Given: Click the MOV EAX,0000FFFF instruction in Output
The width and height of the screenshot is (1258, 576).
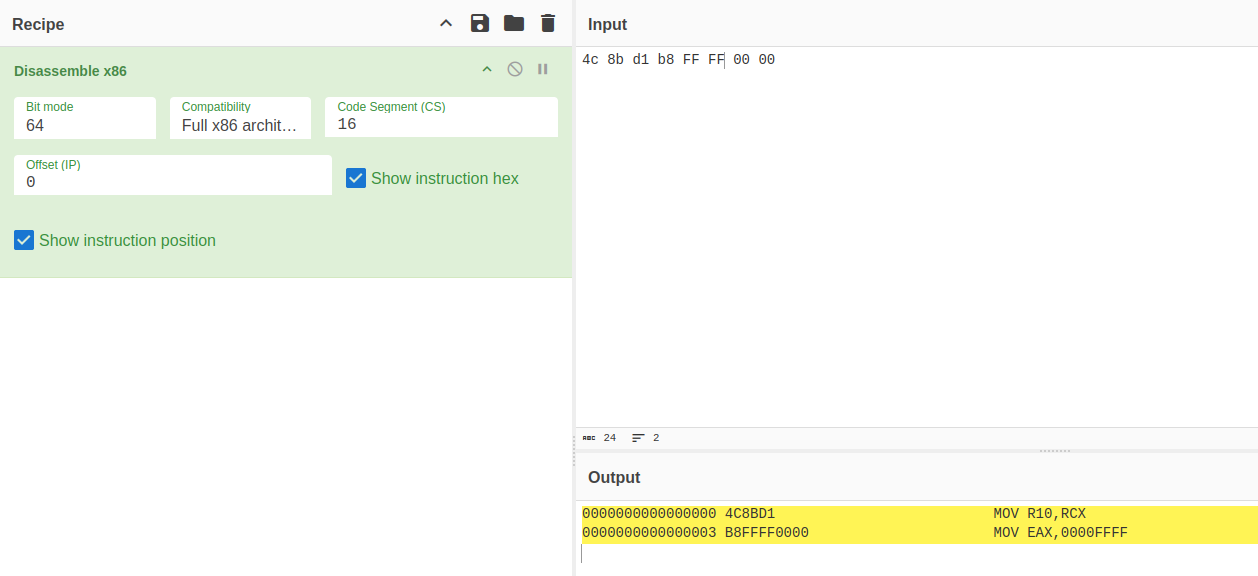Looking at the screenshot, I should (x=1061, y=533).
